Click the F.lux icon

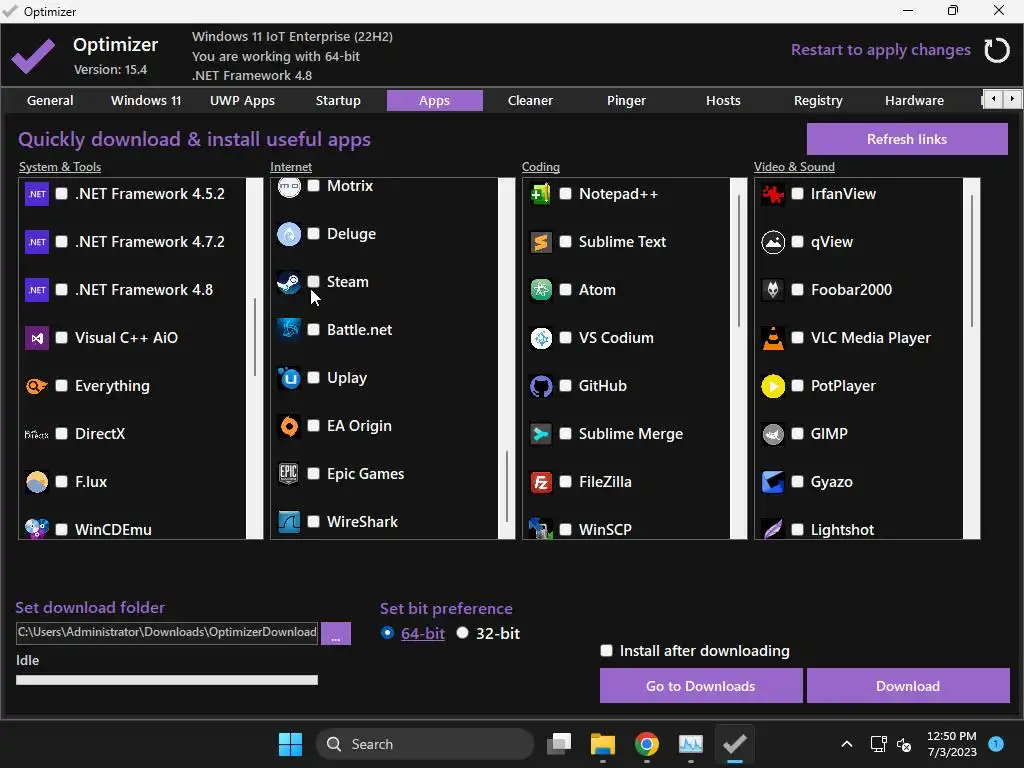coord(37,482)
